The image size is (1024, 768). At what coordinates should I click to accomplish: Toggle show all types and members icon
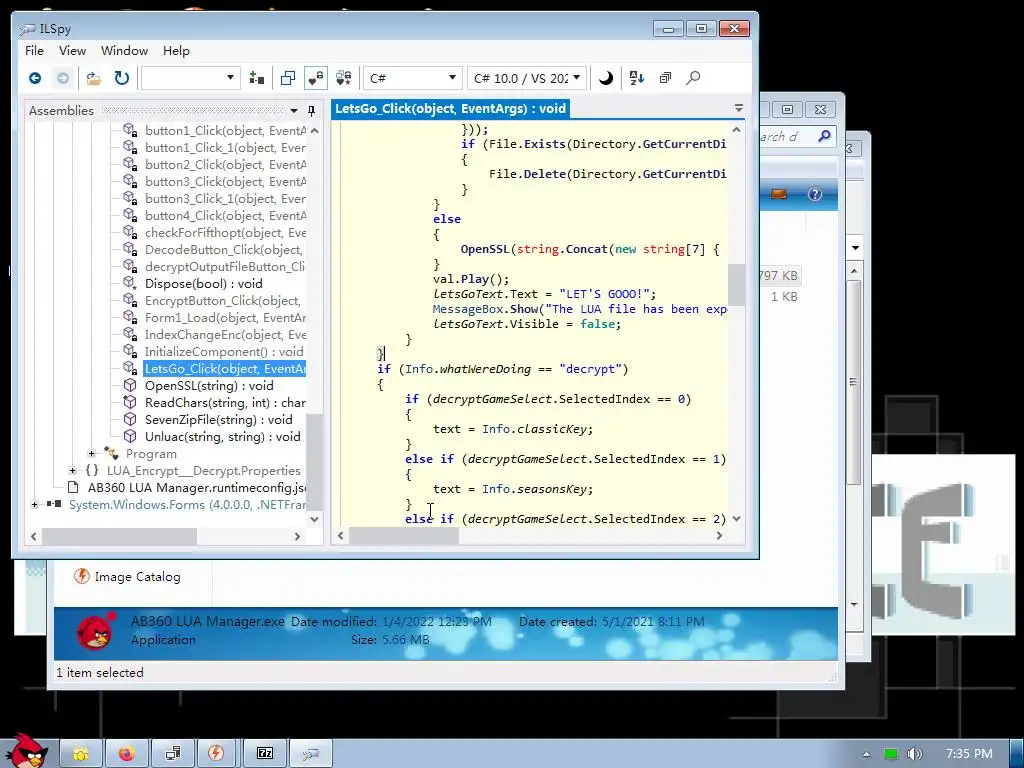pos(344,78)
